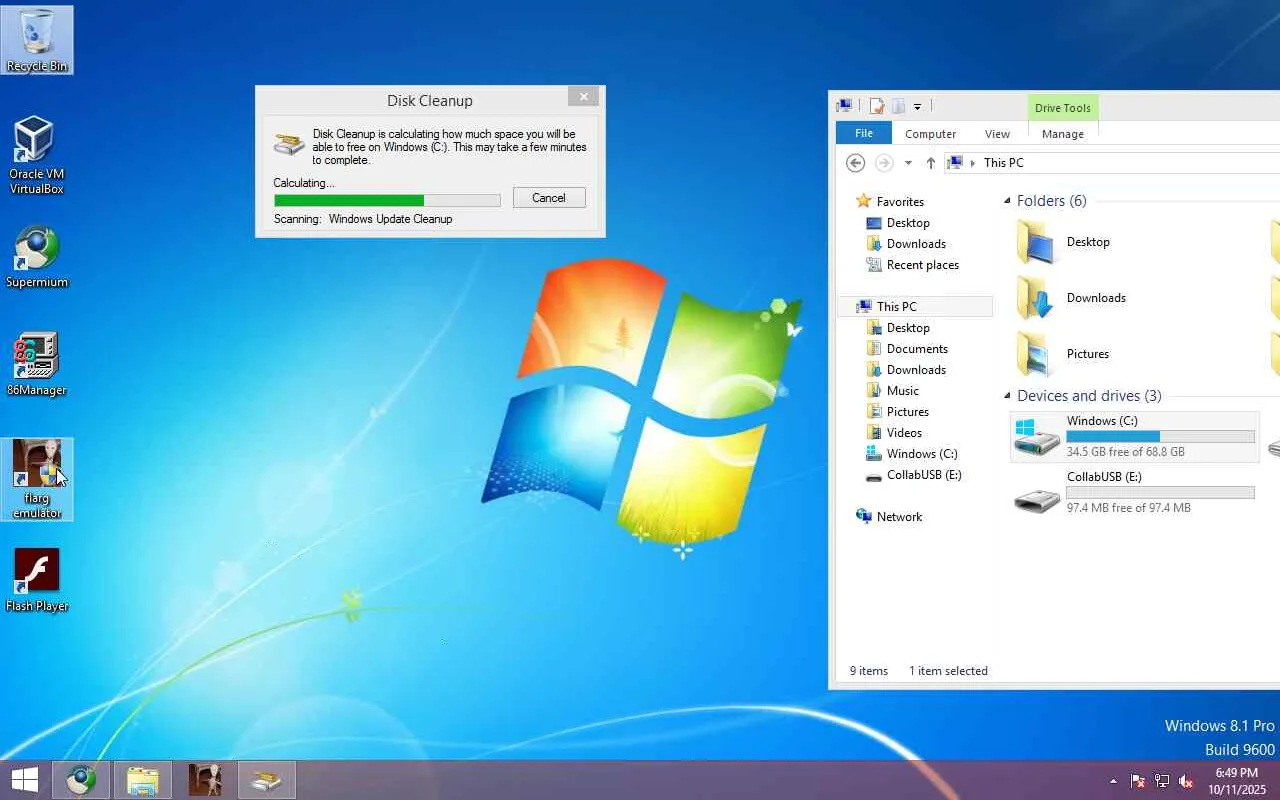
Task: Open the Recycle Bin desktop icon
Action: tap(38, 40)
